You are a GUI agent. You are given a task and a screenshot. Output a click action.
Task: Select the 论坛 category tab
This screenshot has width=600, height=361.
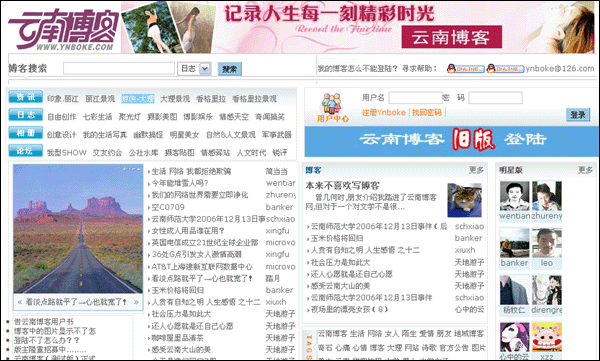click(x=26, y=151)
